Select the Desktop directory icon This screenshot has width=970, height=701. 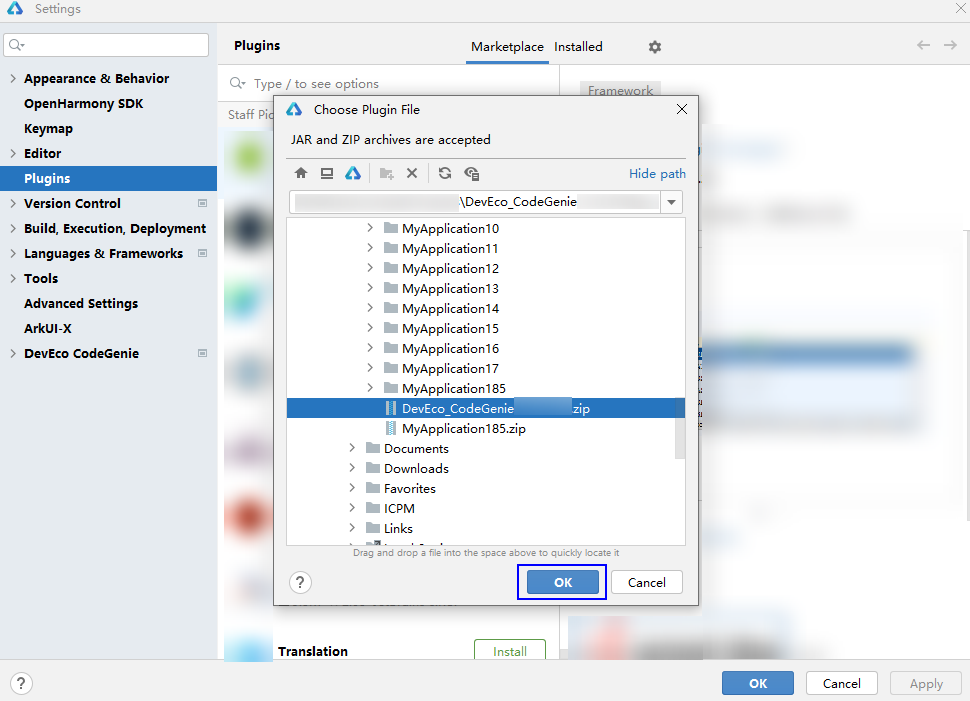click(327, 173)
